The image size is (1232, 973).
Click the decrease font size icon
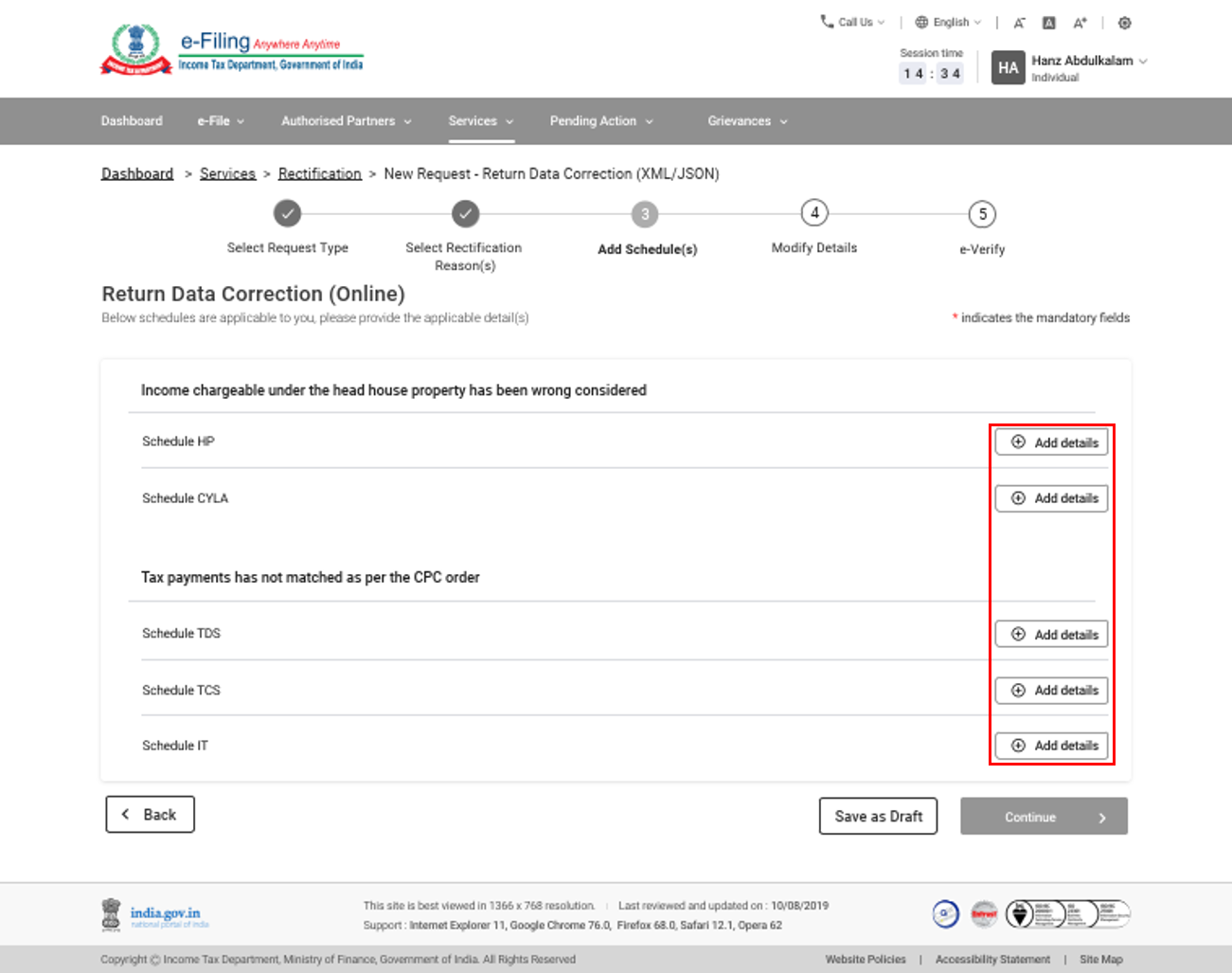(1019, 23)
